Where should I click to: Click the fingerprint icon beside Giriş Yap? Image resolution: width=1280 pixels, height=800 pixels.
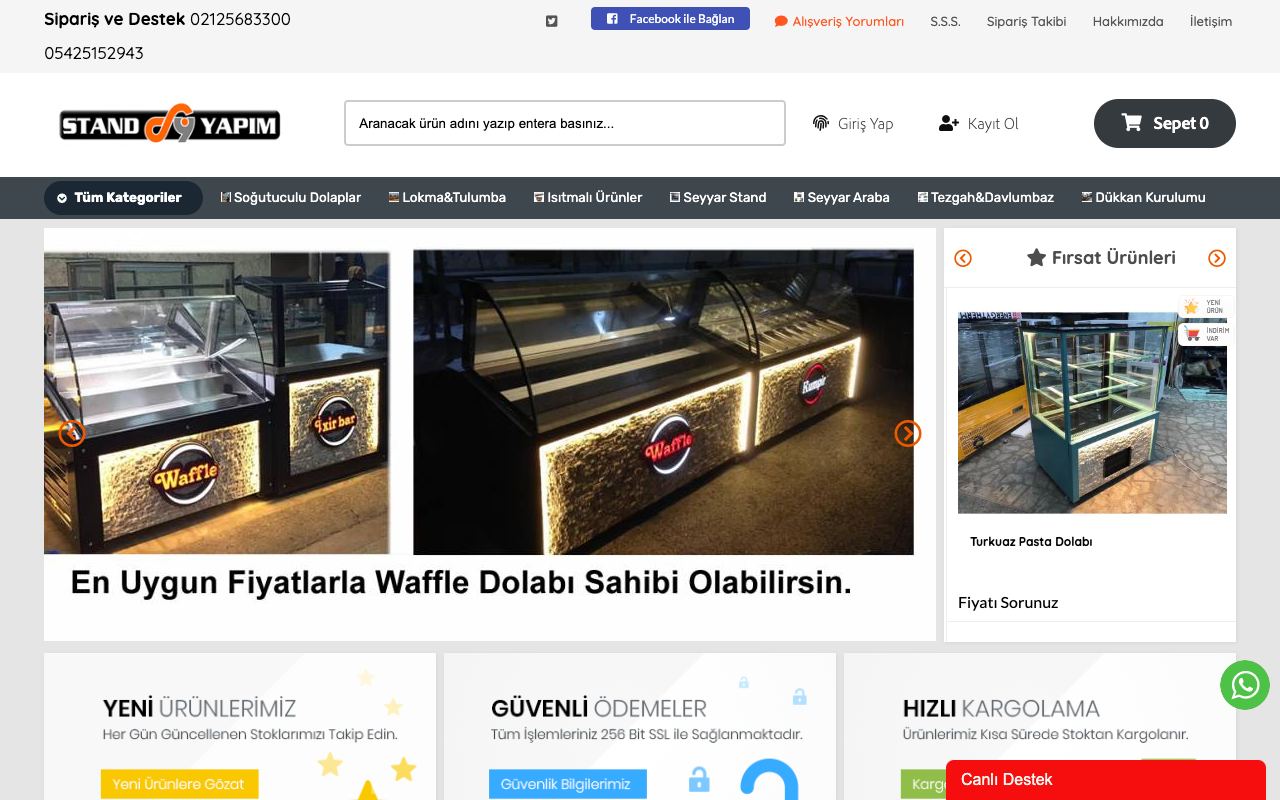pos(821,123)
